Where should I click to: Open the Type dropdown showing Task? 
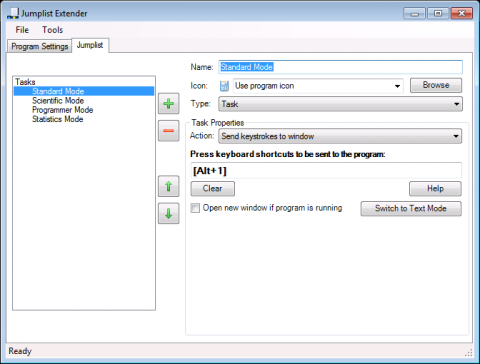[x=340, y=104]
